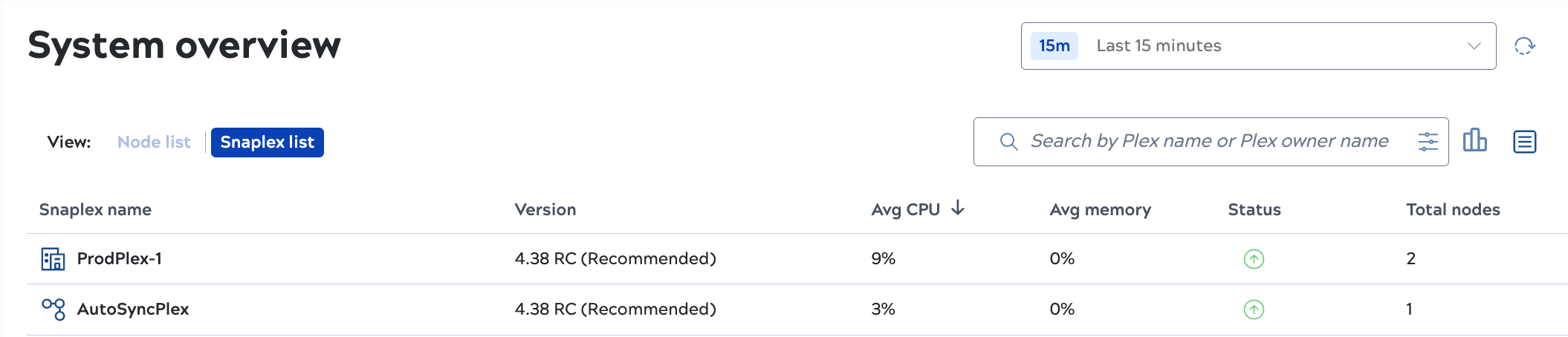Switch to chart view icon
Viewport: 1568px width, 337px height.
click(x=1474, y=140)
